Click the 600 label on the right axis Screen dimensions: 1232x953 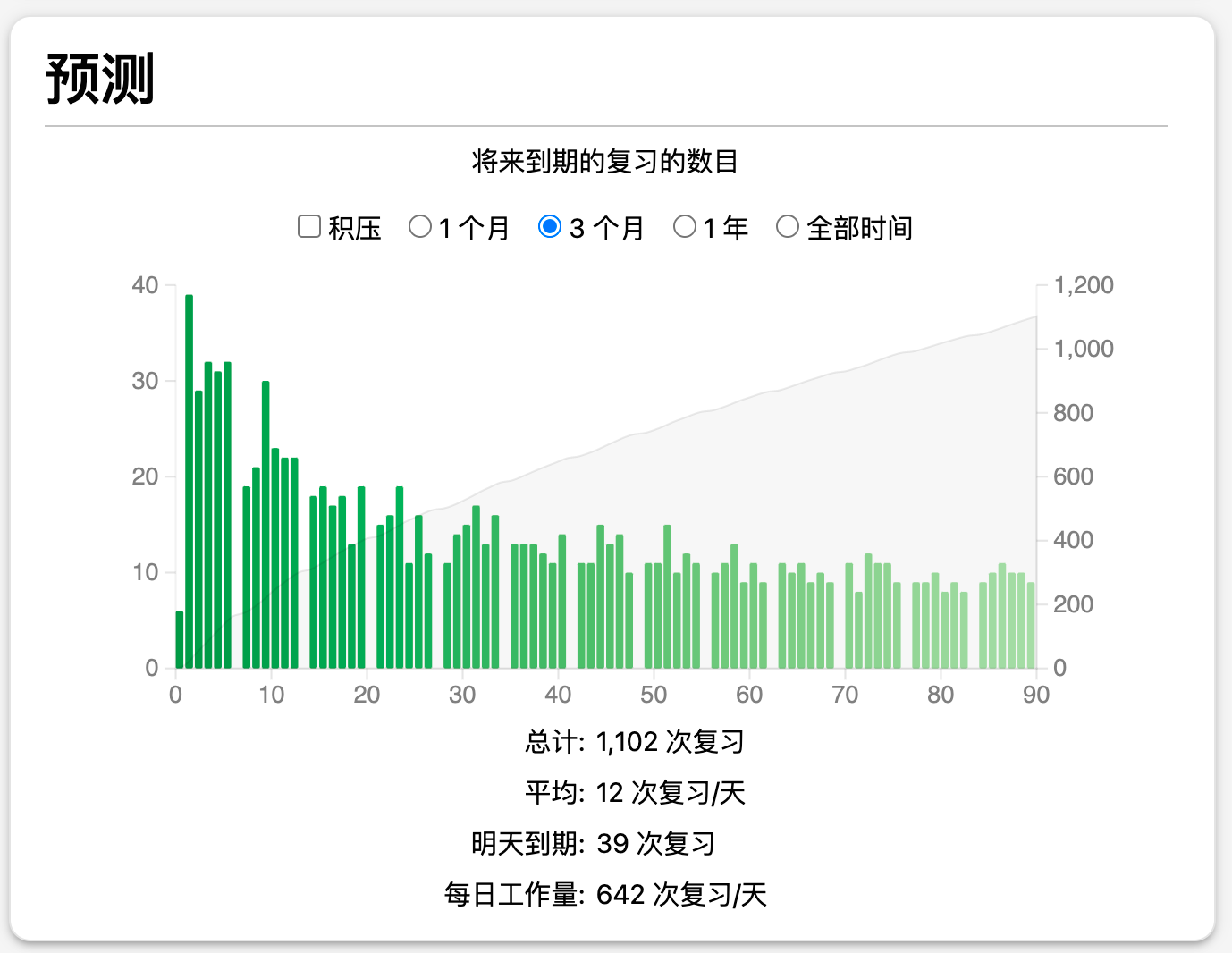pyautogui.click(x=1073, y=476)
